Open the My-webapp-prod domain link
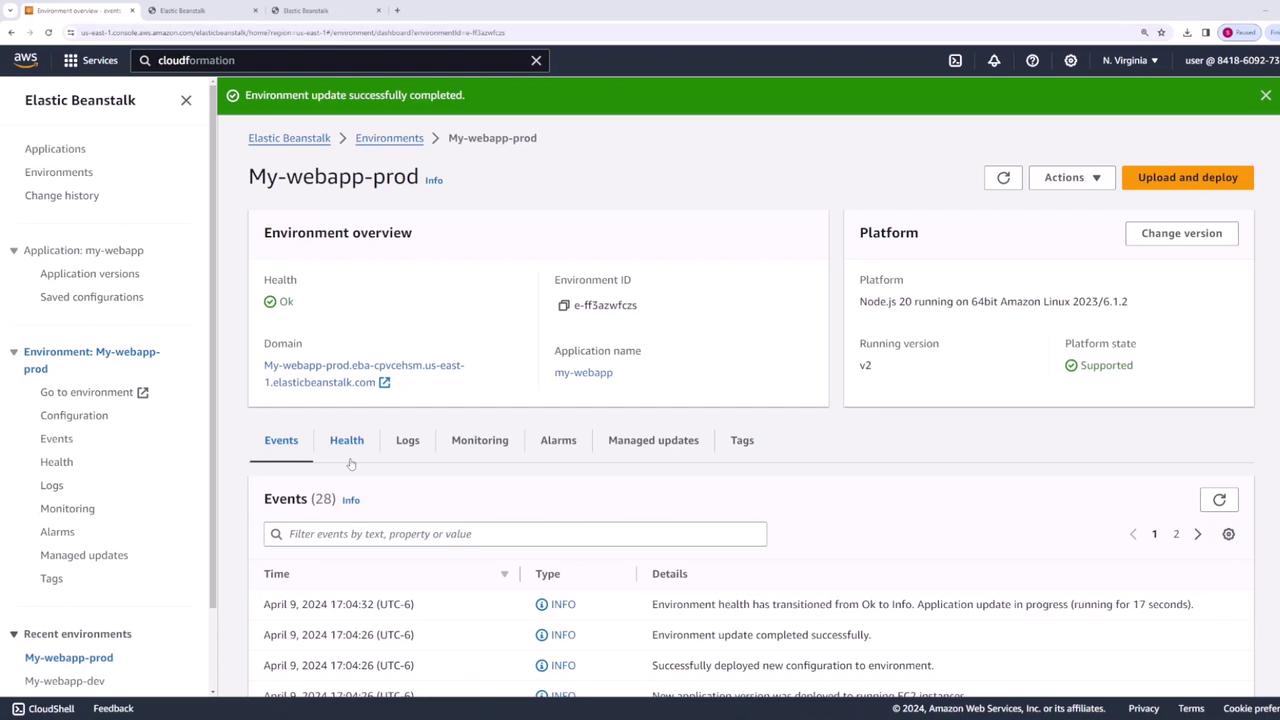 click(364, 373)
